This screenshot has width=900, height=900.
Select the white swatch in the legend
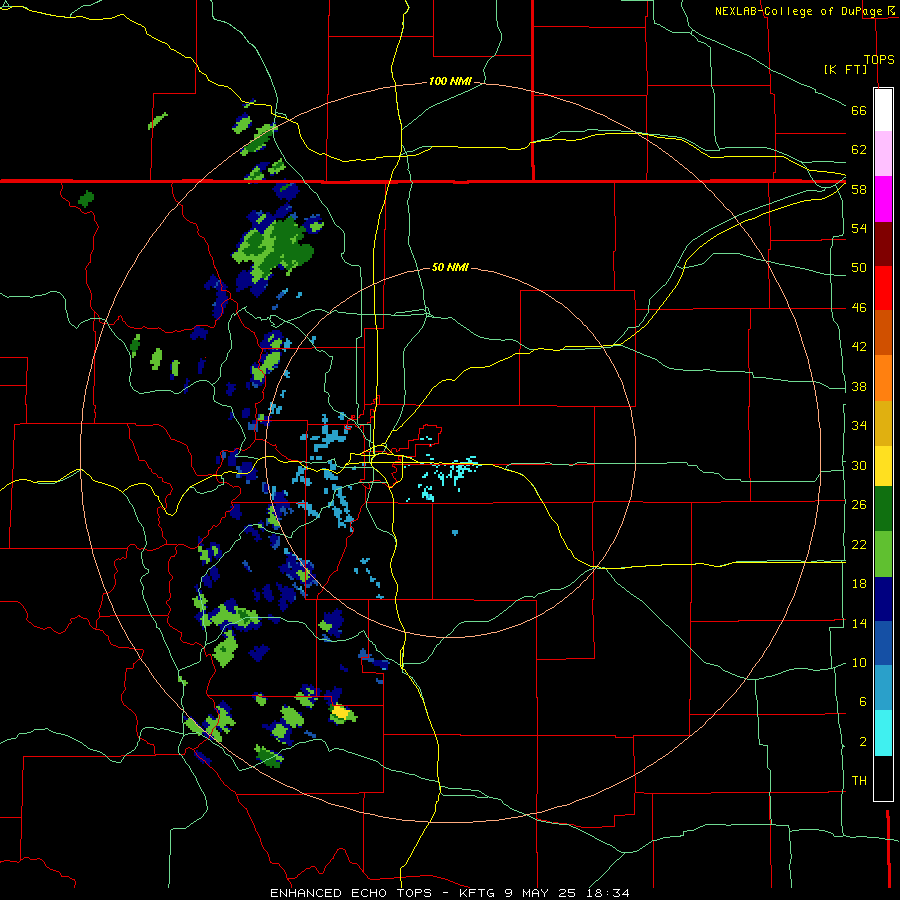(883, 110)
